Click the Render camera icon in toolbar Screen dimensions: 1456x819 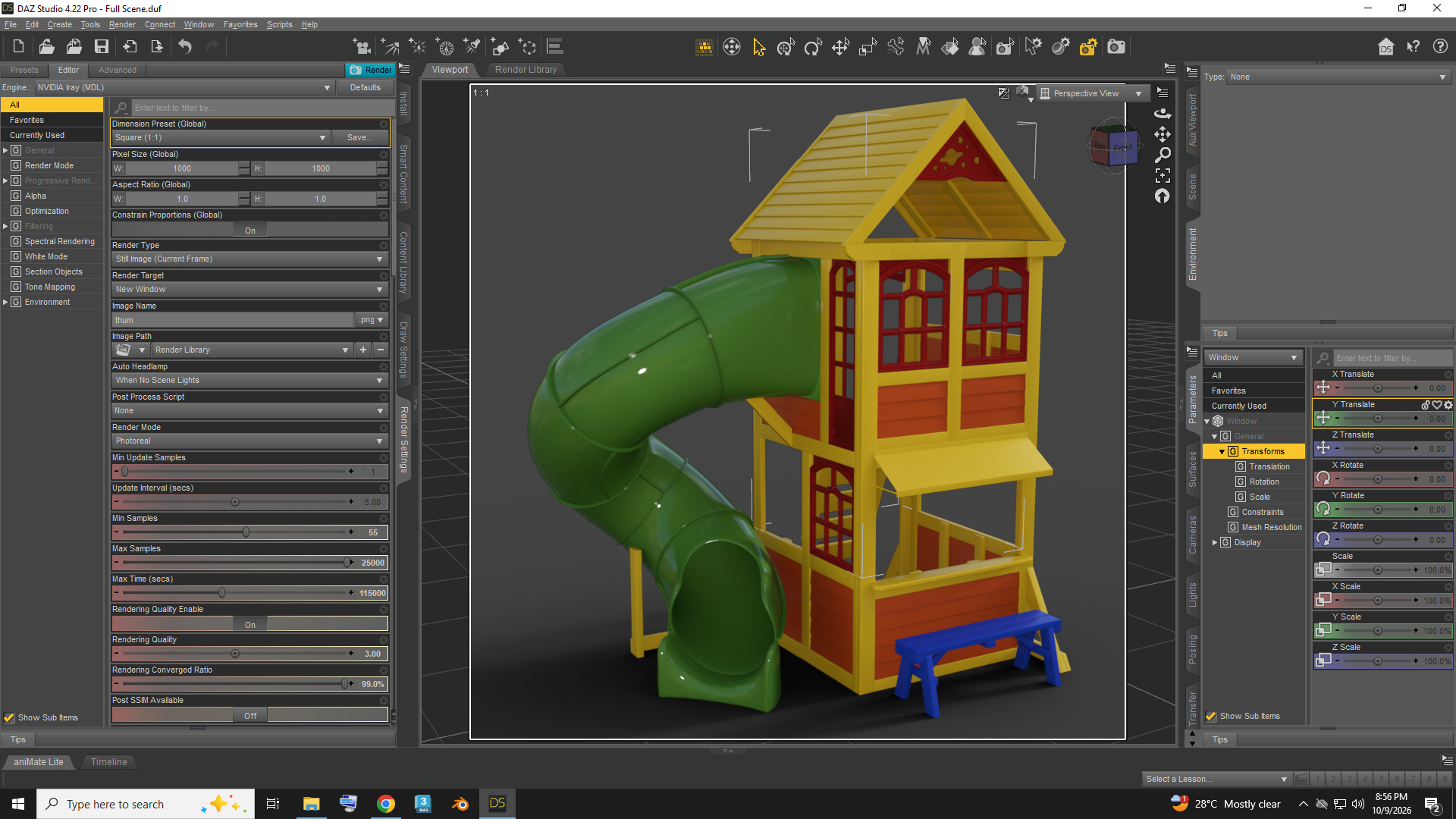pos(1116,47)
